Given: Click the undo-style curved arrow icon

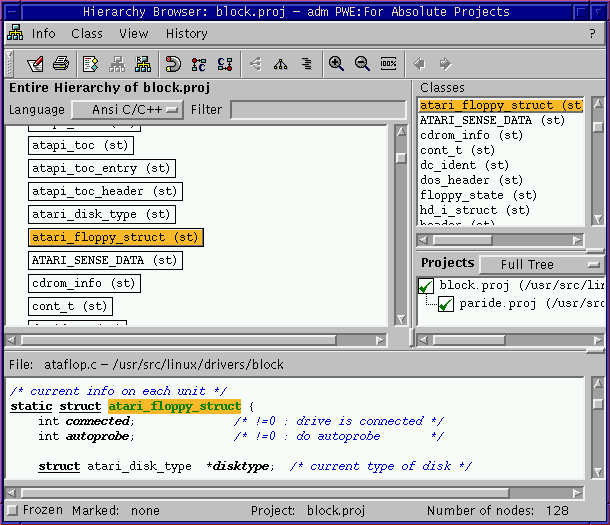Looking at the screenshot, I should coord(172,64).
